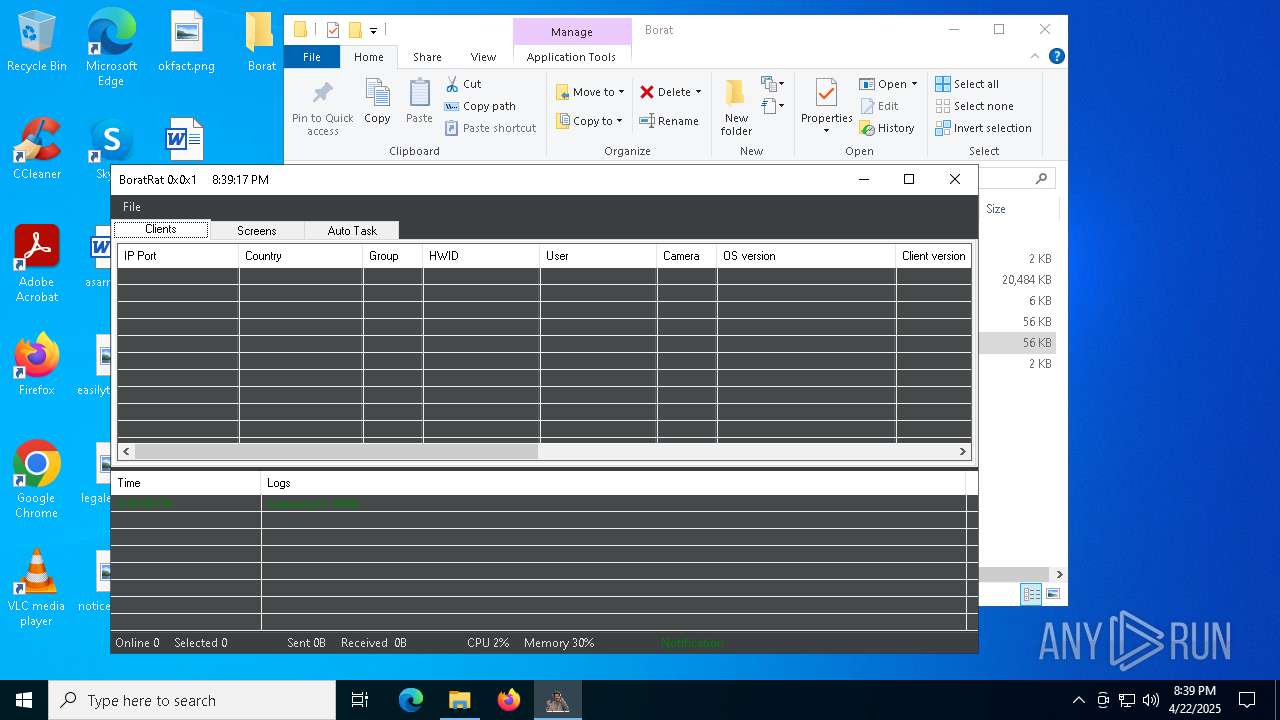Click the Client version column header
The image size is (1280, 720).
(x=934, y=256)
